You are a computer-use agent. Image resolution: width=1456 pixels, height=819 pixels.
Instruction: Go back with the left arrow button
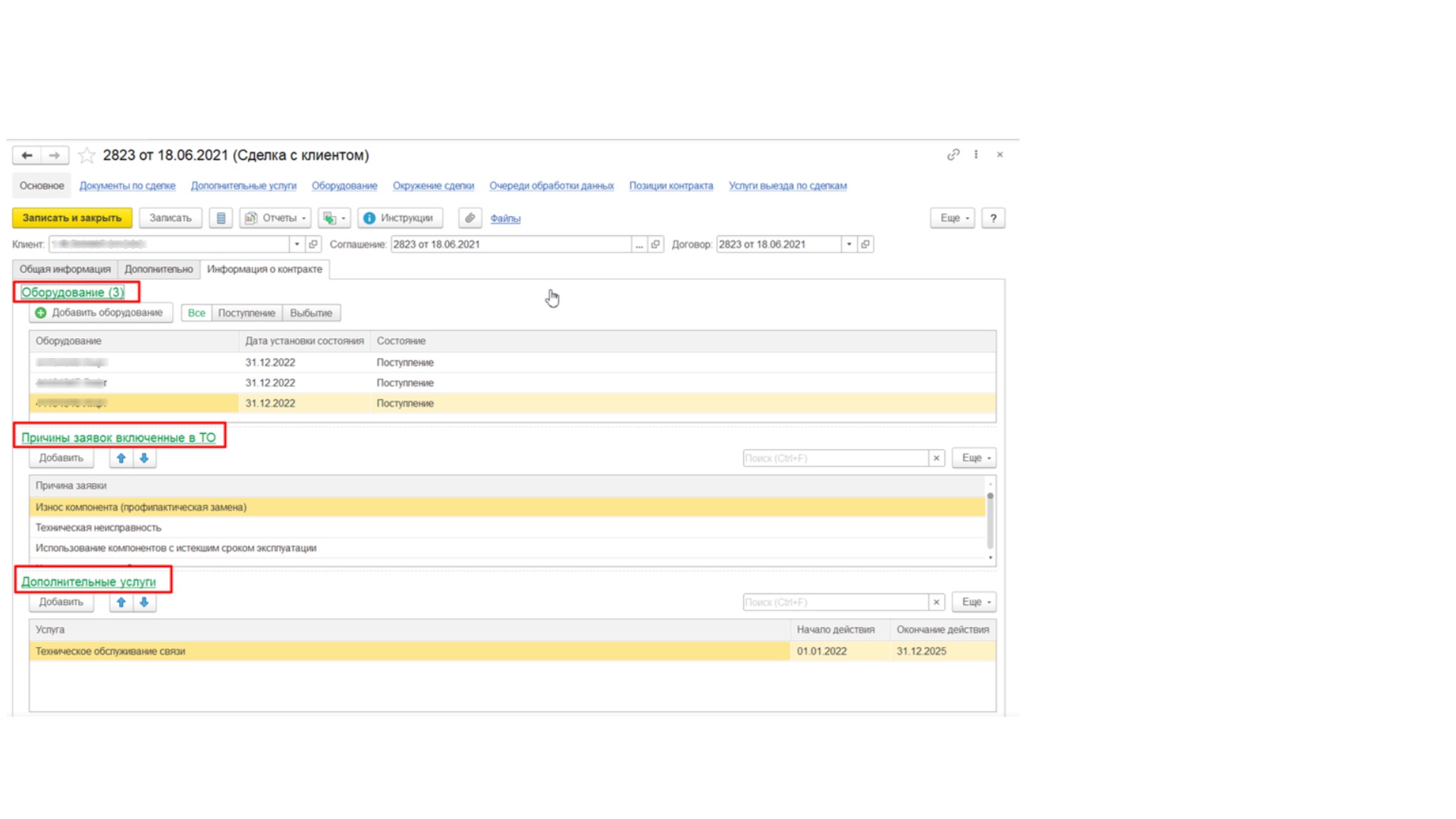(x=27, y=155)
